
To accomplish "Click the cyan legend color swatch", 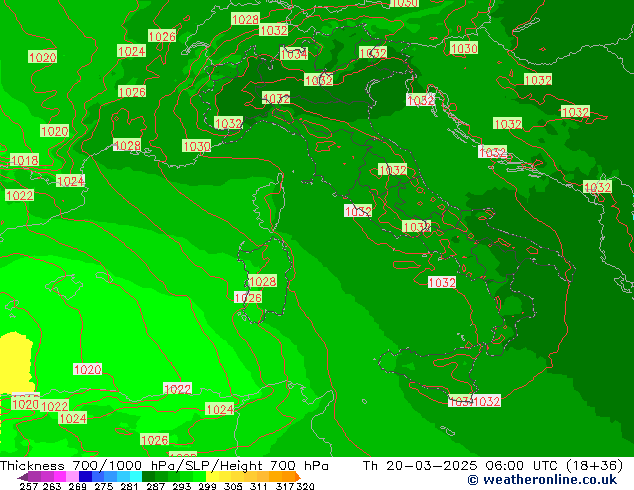I will coord(136,476).
